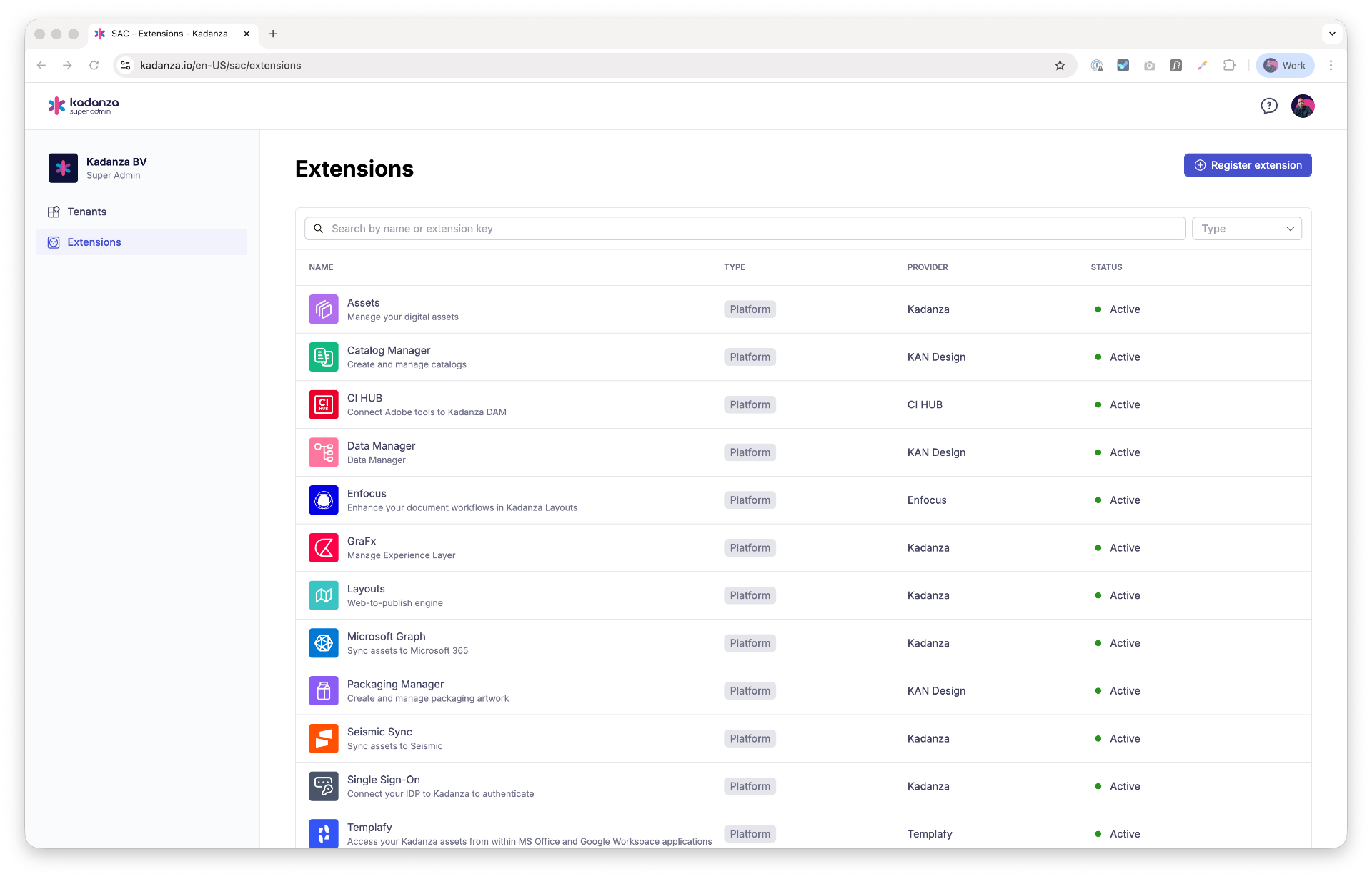Image resolution: width=1372 pixels, height=879 pixels.
Task: Open Chrome three-dot menu
Action: 1331,66
